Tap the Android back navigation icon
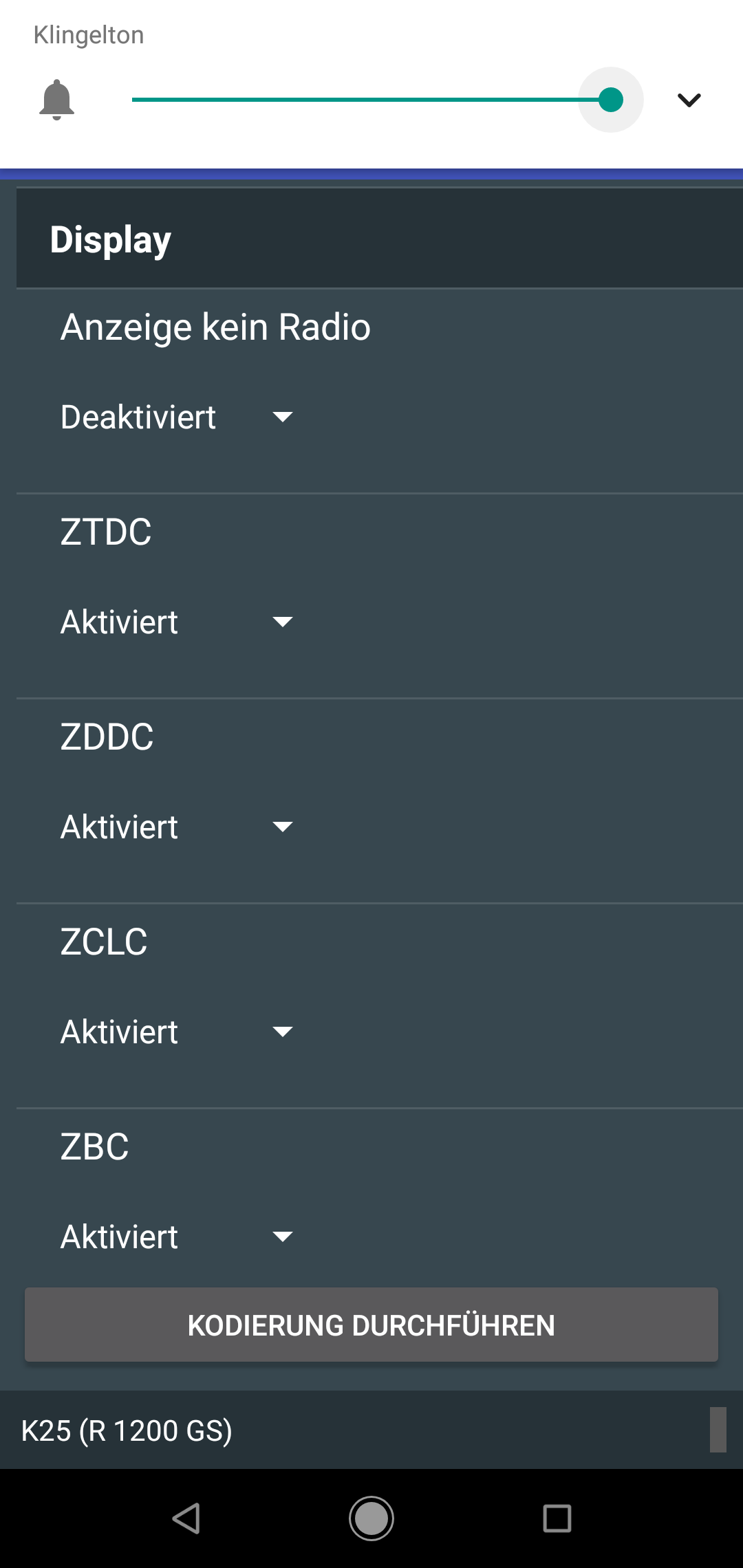This screenshot has height=1568, width=743. [x=186, y=1518]
